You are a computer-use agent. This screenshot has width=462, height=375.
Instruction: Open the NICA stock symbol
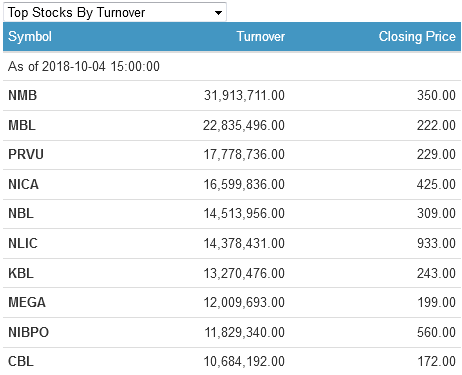tap(23, 184)
